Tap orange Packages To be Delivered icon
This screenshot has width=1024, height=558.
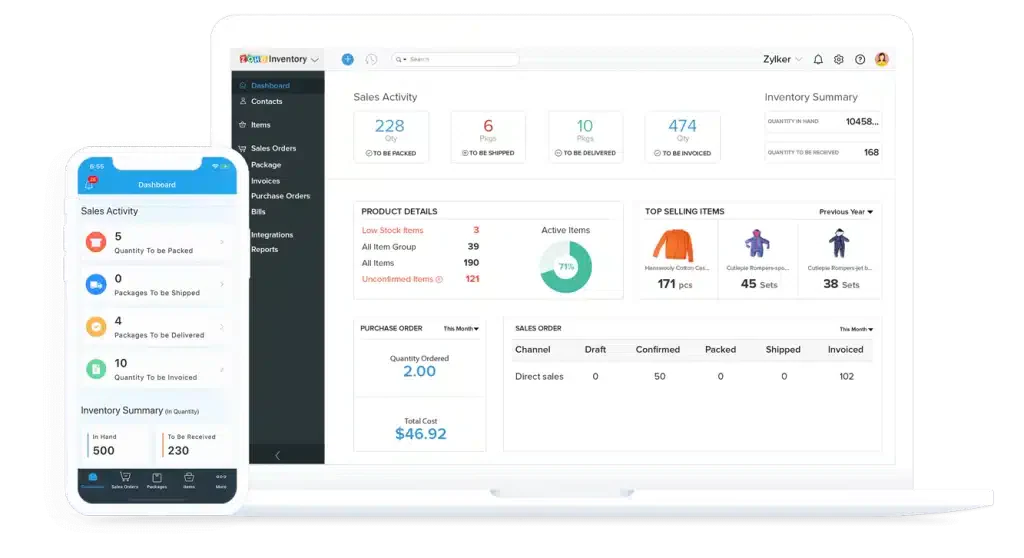(96, 326)
